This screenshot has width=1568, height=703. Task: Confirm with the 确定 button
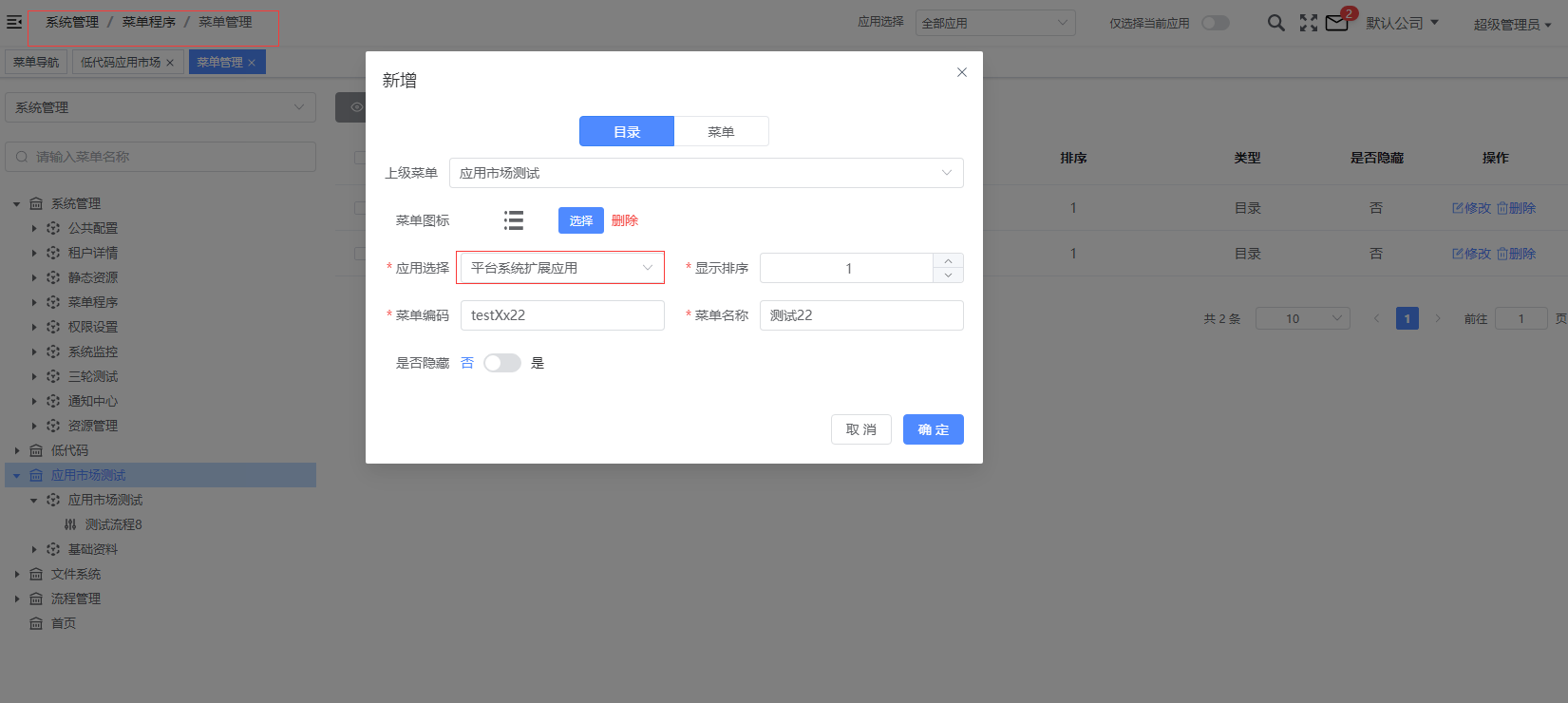pos(934,429)
